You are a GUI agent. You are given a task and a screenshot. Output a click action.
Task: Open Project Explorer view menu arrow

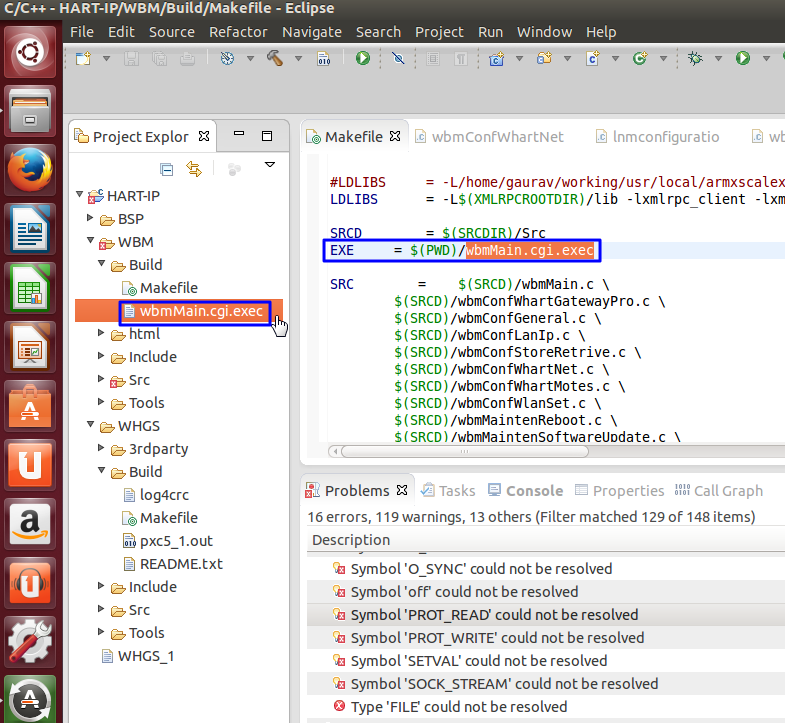click(269, 165)
